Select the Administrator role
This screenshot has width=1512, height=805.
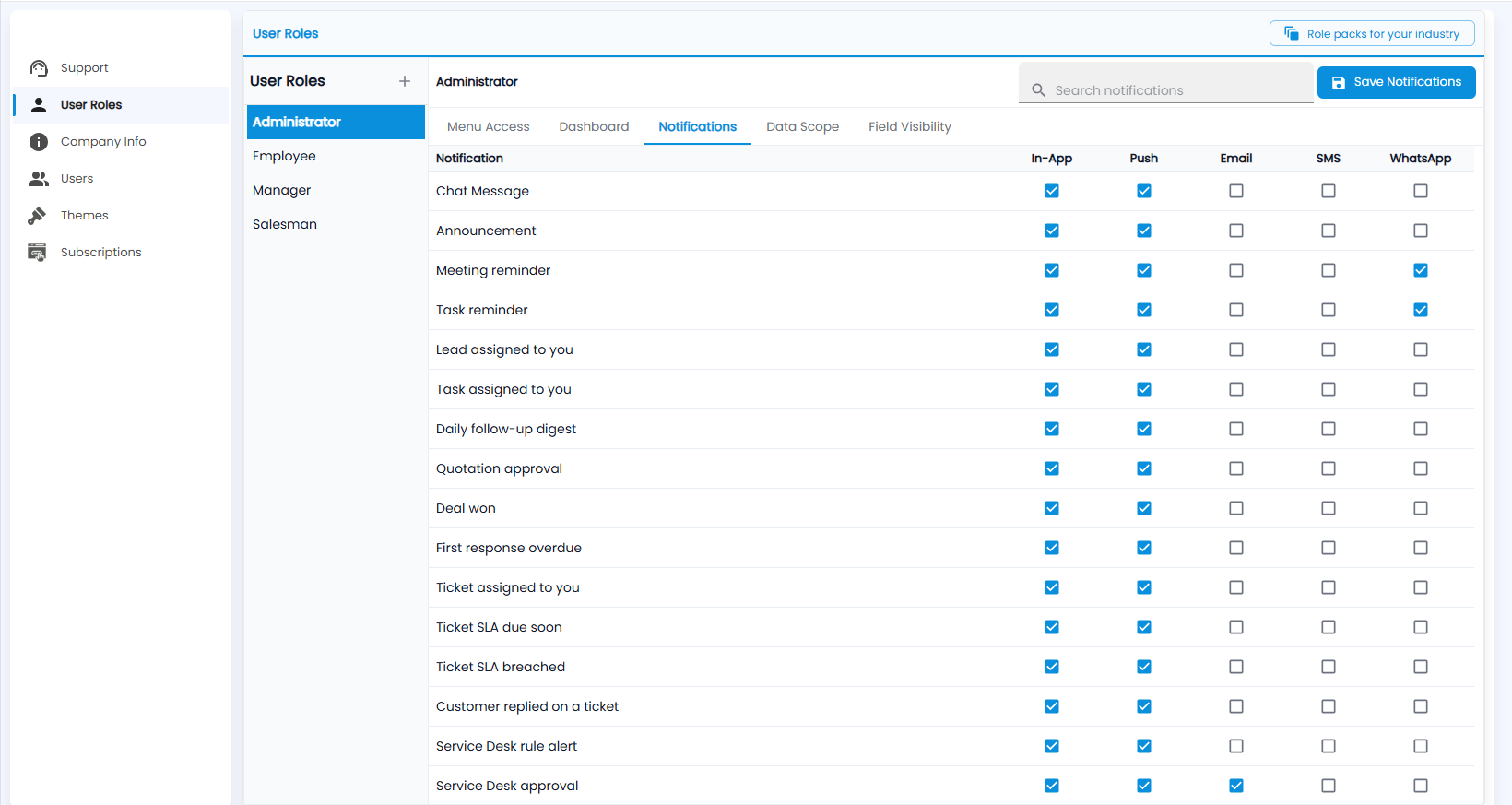point(336,123)
